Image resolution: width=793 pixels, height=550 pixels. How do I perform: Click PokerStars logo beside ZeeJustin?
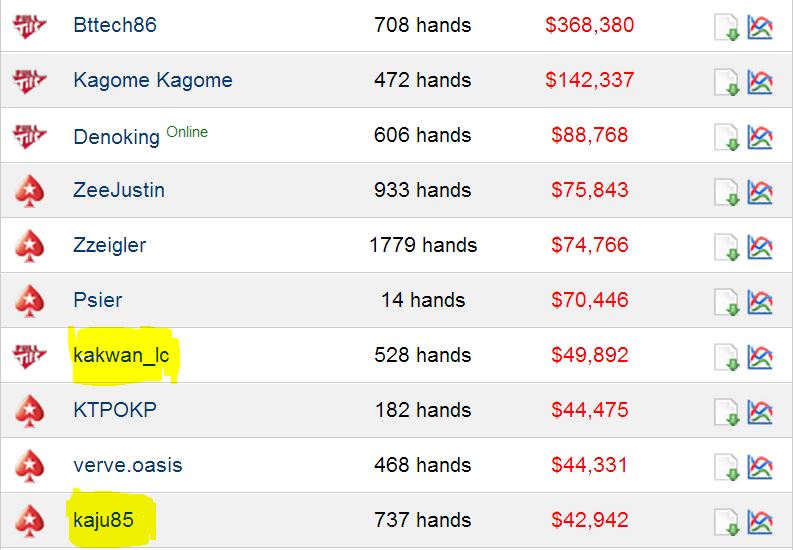(x=29, y=191)
